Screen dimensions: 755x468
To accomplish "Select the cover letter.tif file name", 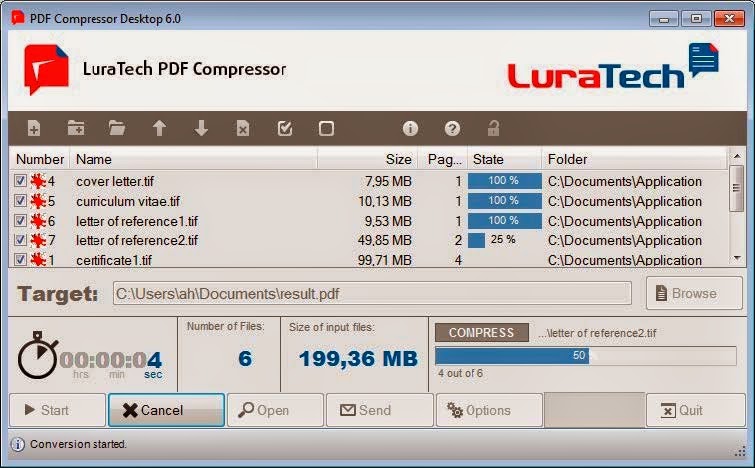I will tap(115, 182).
